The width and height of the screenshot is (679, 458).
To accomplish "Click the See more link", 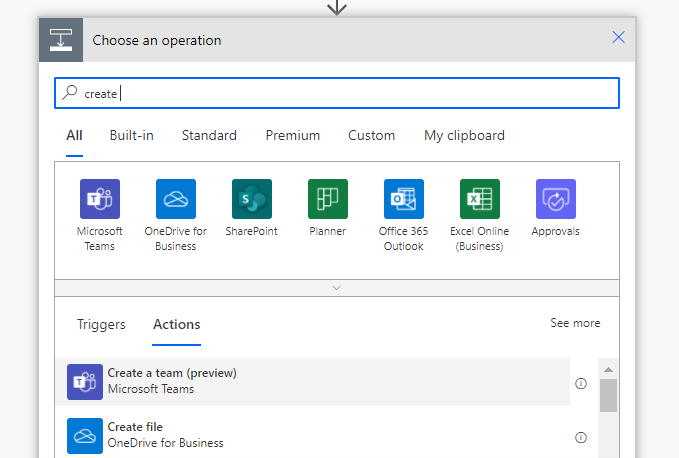I will [575, 324].
